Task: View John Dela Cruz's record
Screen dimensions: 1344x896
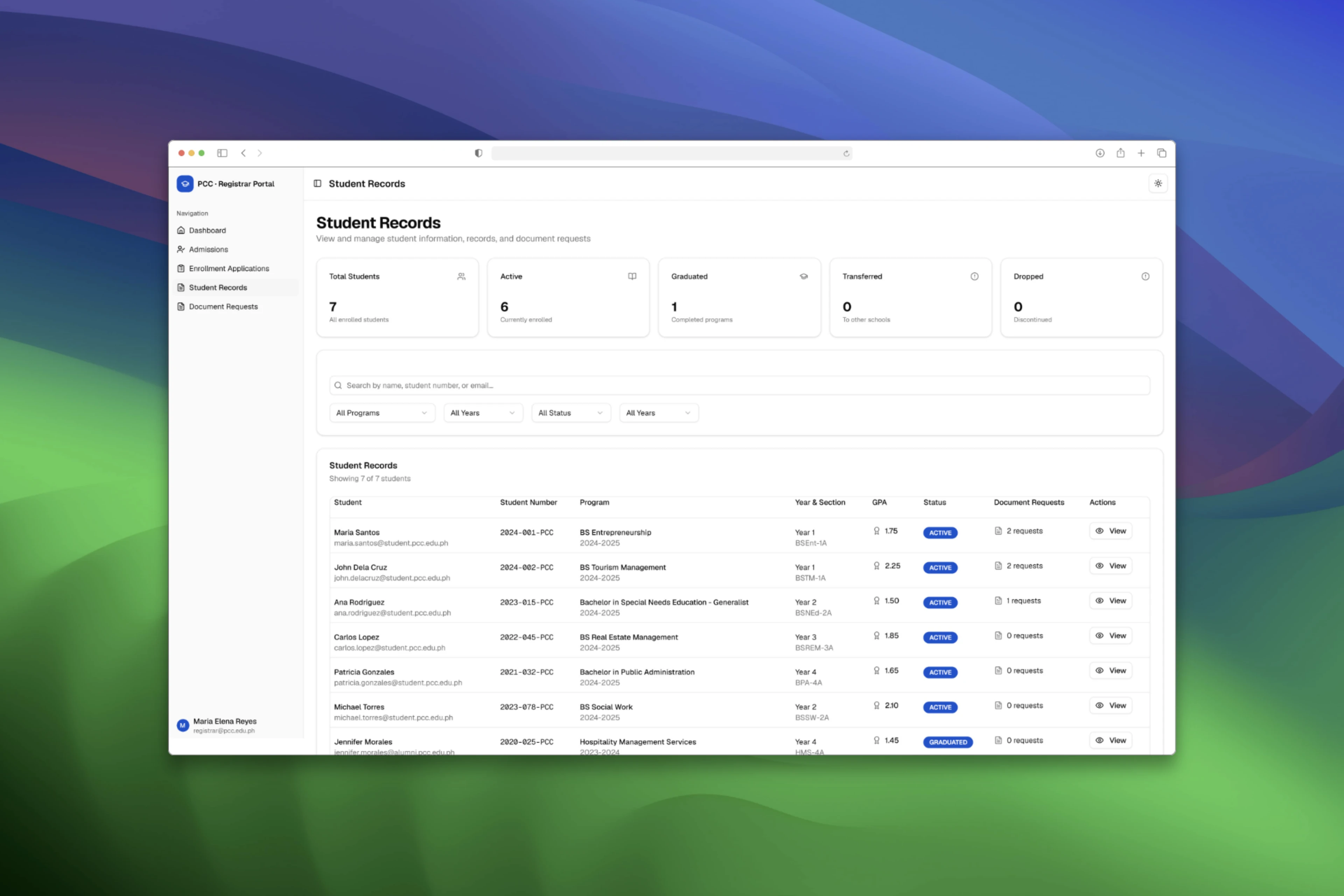Action: [1110, 566]
